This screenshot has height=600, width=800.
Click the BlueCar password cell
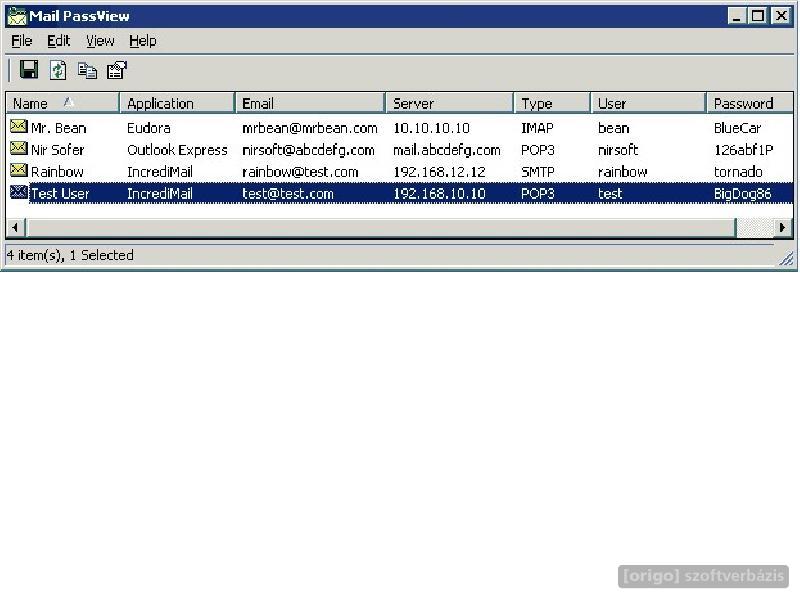pyautogui.click(x=737, y=128)
